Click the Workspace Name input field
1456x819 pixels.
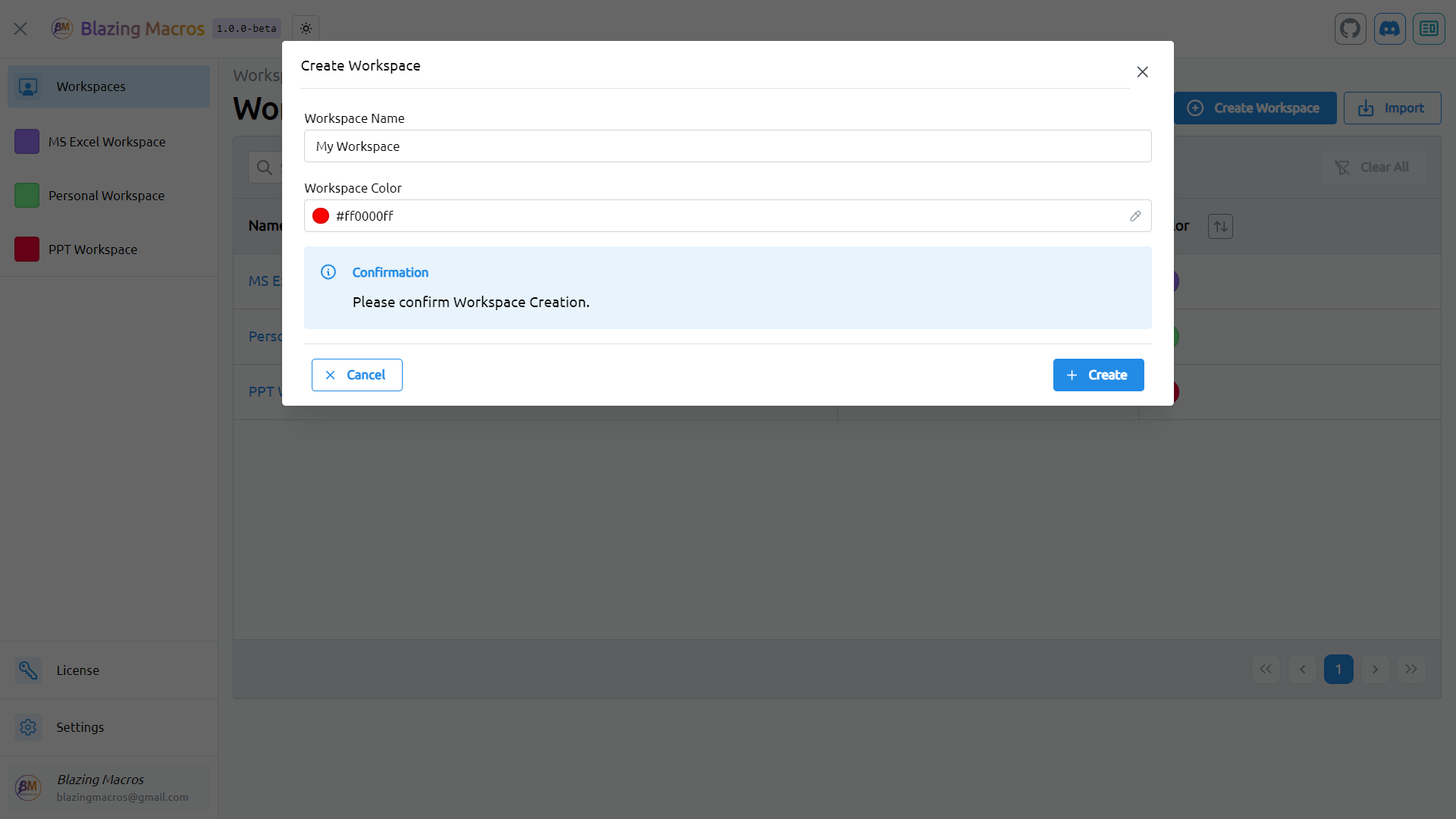(728, 146)
